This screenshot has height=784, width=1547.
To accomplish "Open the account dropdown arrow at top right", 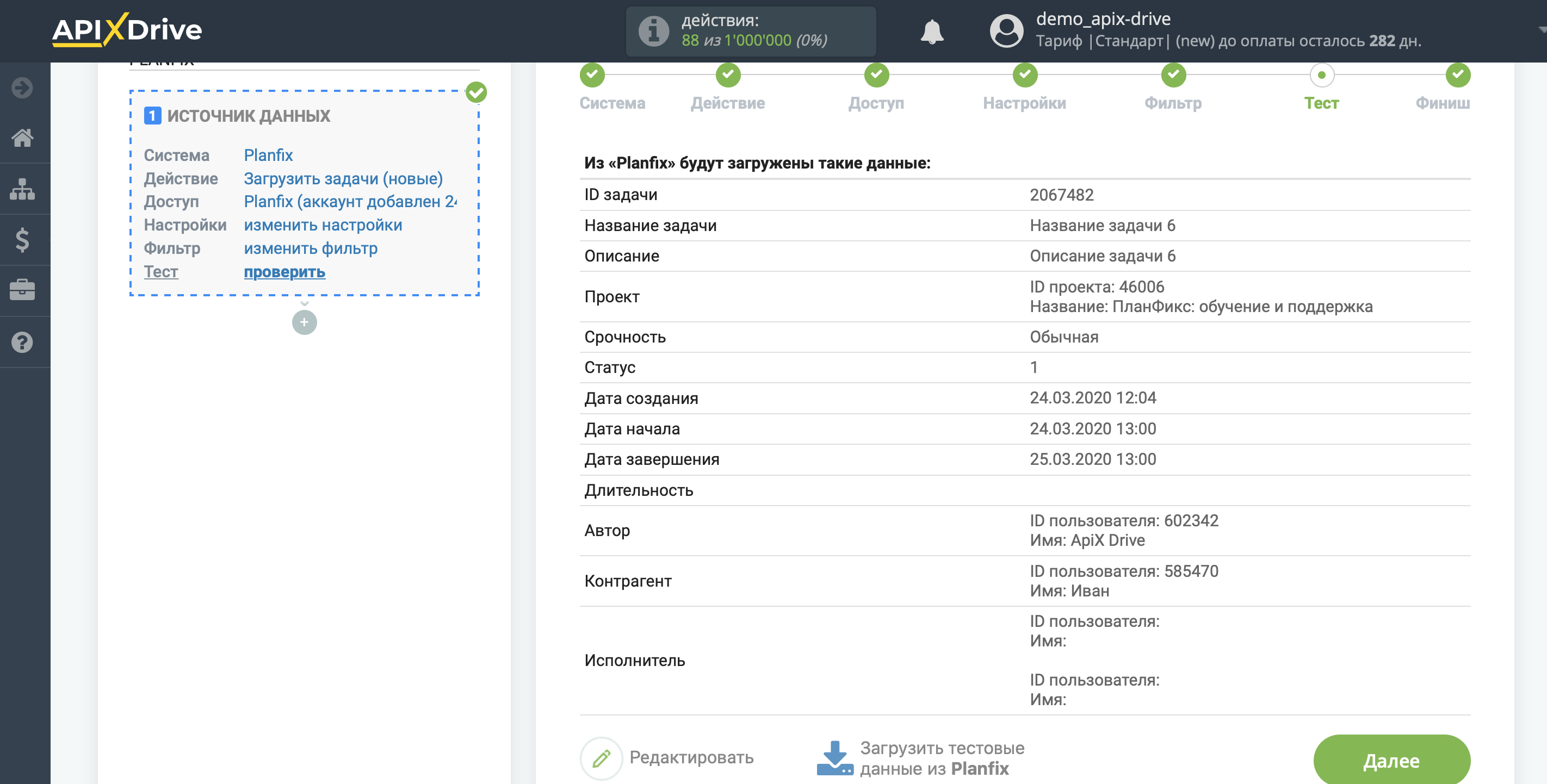I will click(1541, 29).
